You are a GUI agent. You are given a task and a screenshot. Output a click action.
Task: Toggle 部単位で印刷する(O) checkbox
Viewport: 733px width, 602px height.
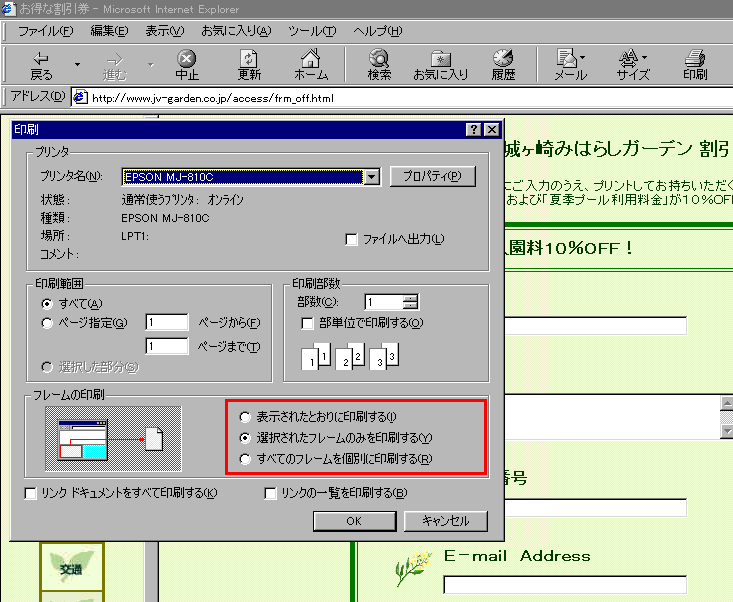tap(307, 323)
